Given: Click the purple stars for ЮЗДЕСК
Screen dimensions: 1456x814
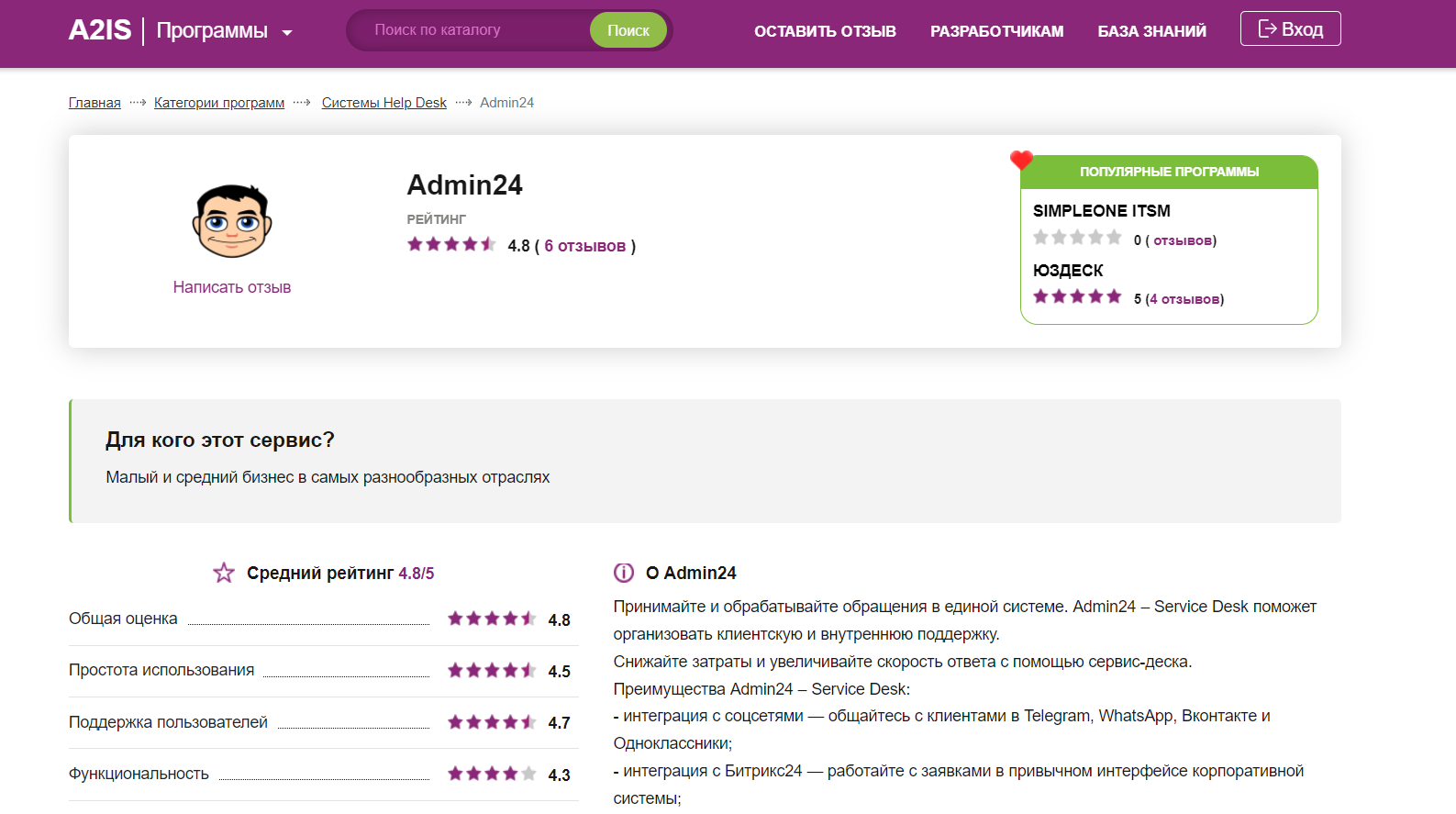Looking at the screenshot, I should (1077, 296).
